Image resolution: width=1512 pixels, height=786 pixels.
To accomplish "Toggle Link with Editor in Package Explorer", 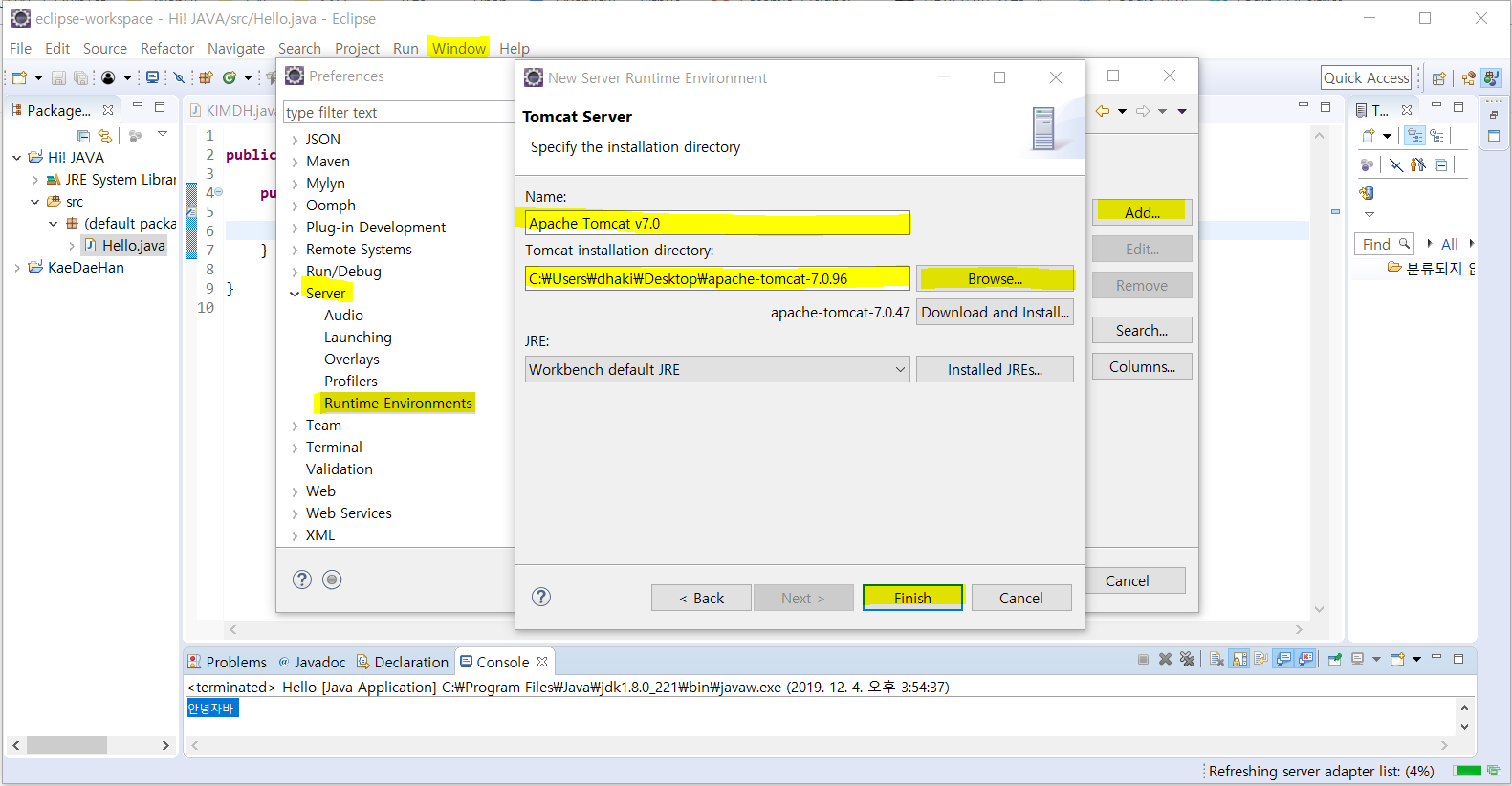I will (105, 136).
